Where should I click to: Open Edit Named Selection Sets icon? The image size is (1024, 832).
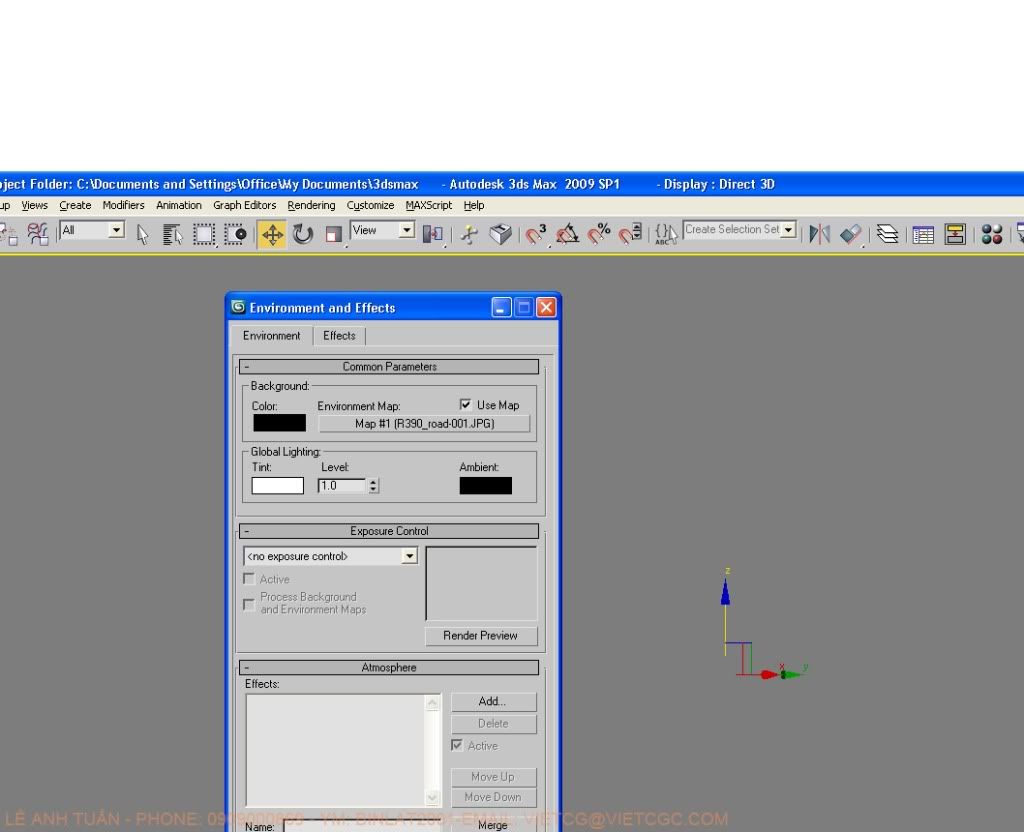coord(666,234)
